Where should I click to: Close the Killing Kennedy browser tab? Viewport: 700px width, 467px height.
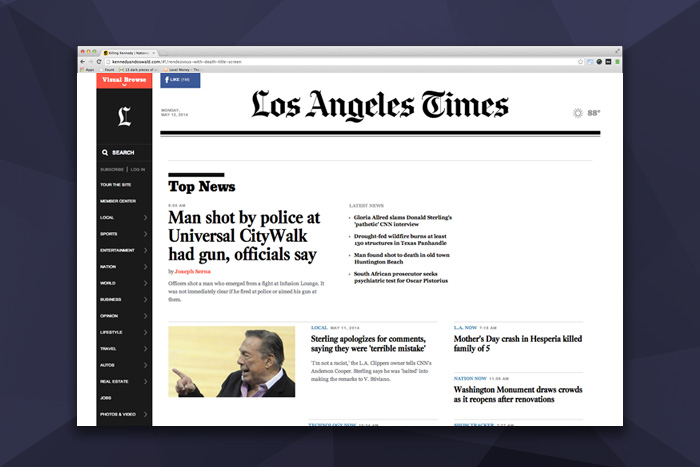tap(154, 53)
